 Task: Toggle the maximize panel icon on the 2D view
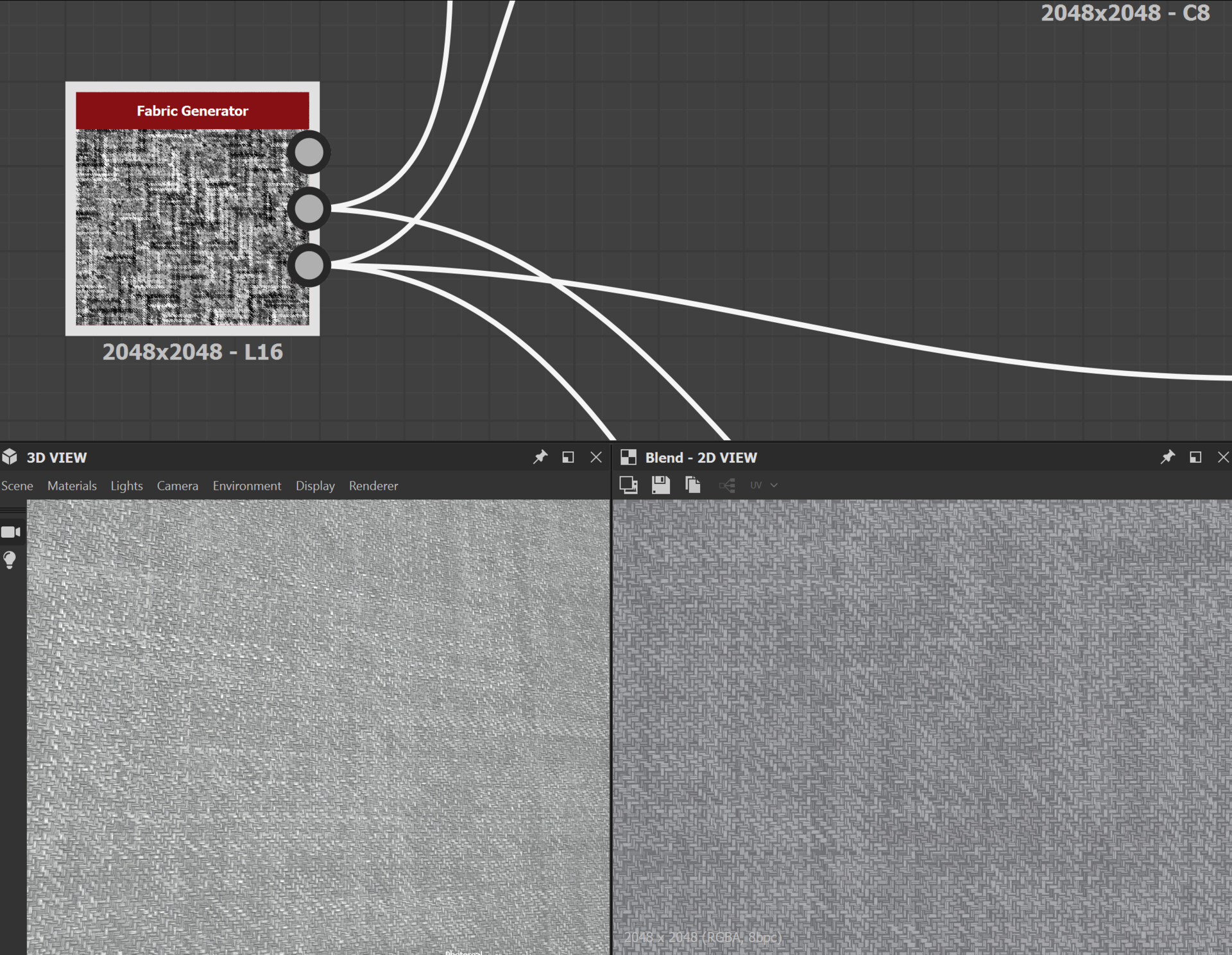1195,457
